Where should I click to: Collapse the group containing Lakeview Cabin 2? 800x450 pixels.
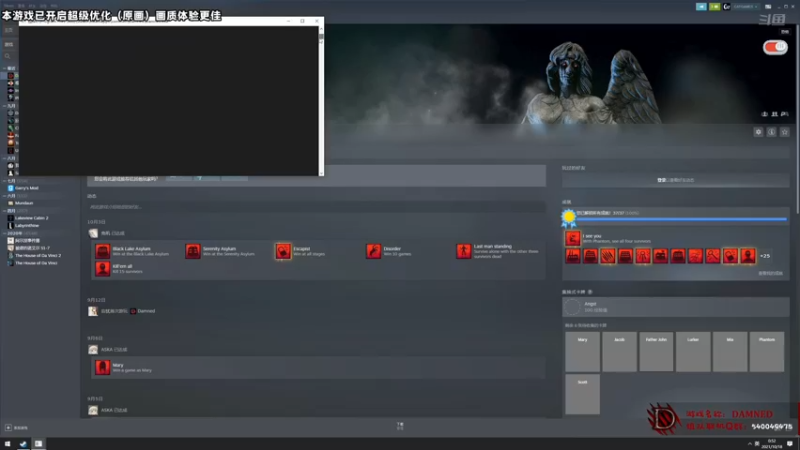(x=5, y=211)
